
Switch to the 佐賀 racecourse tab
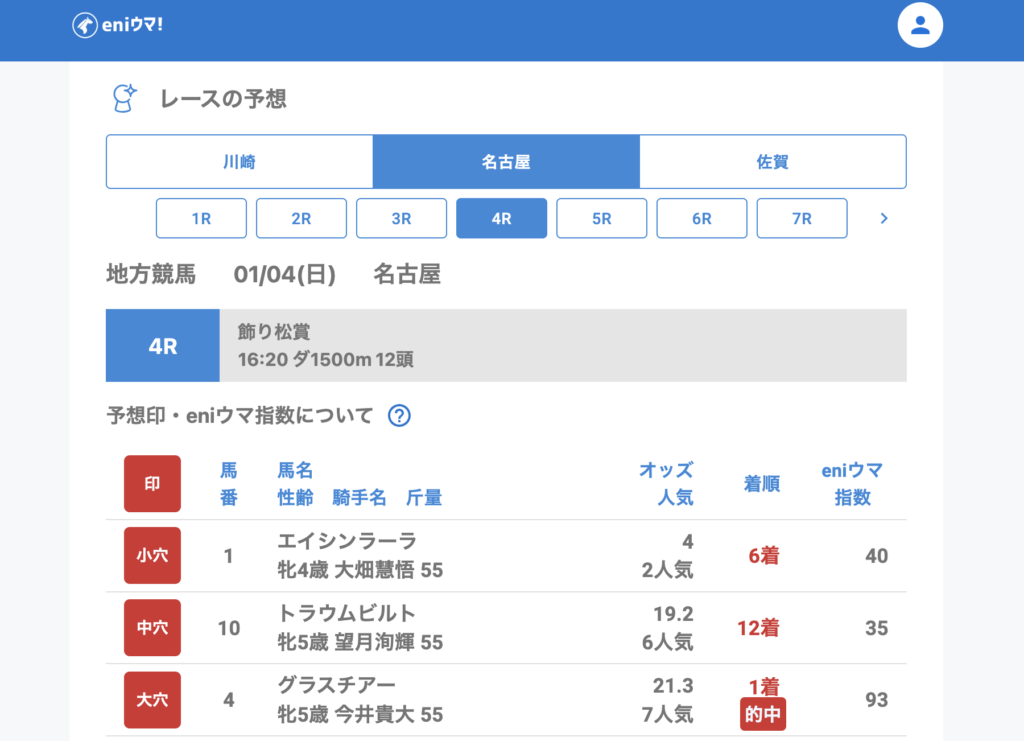tap(772, 162)
